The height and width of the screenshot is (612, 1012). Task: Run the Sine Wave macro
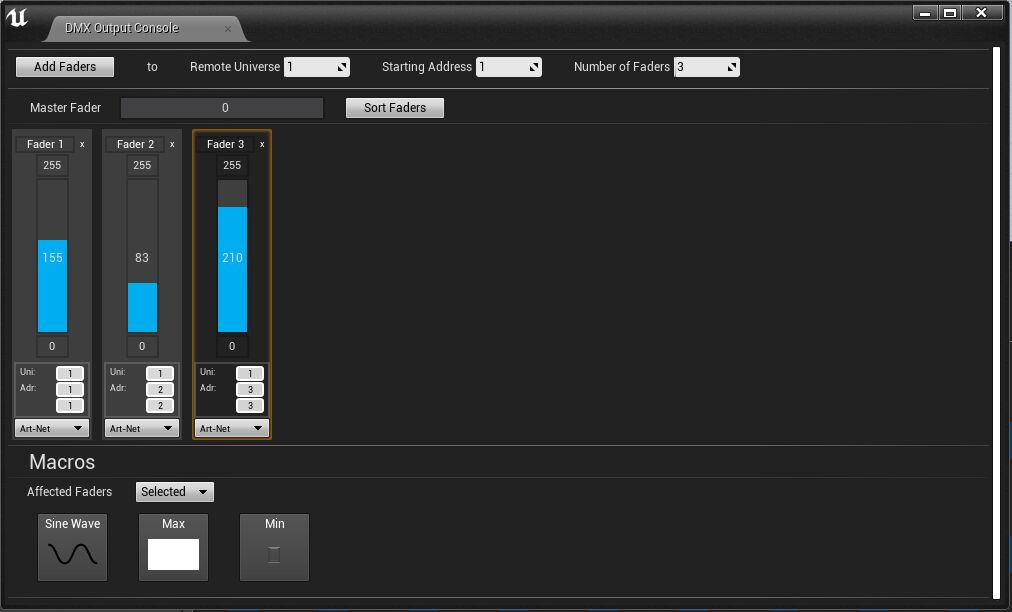coord(72,547)
